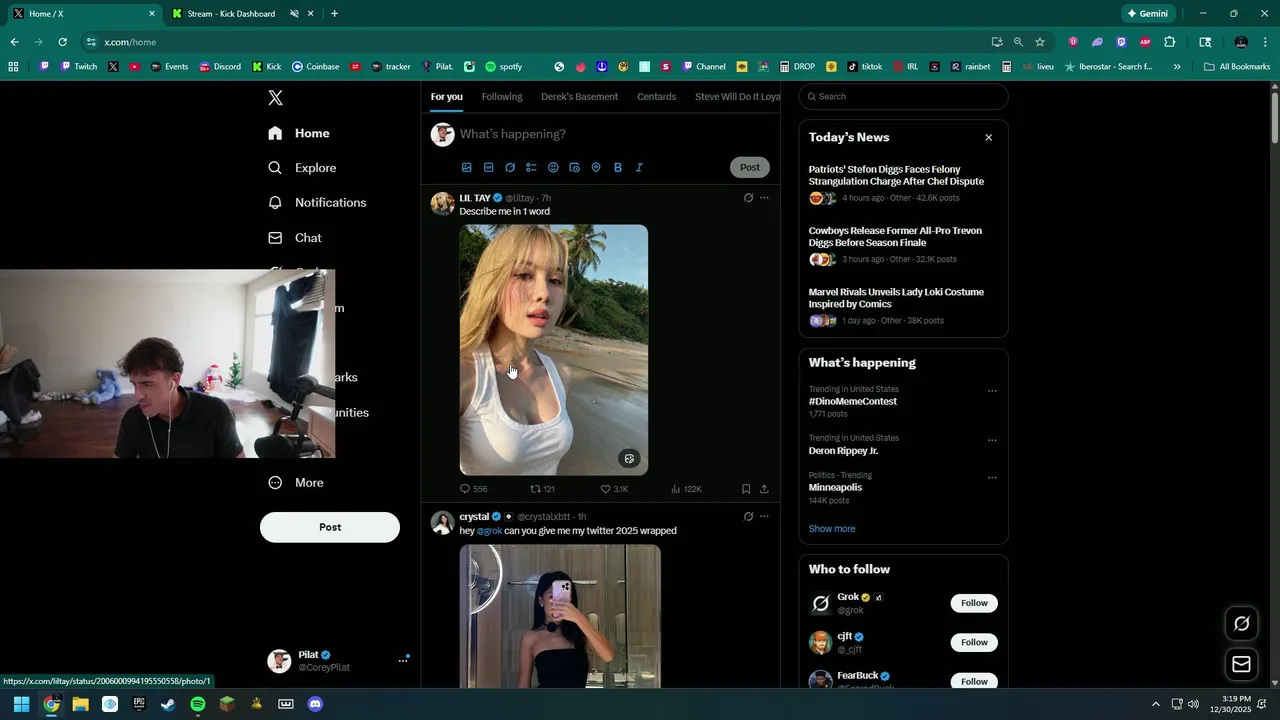Bookmark this page with the star icon
Screen dimensions: 1280x720
click(x=1040, y=42)
